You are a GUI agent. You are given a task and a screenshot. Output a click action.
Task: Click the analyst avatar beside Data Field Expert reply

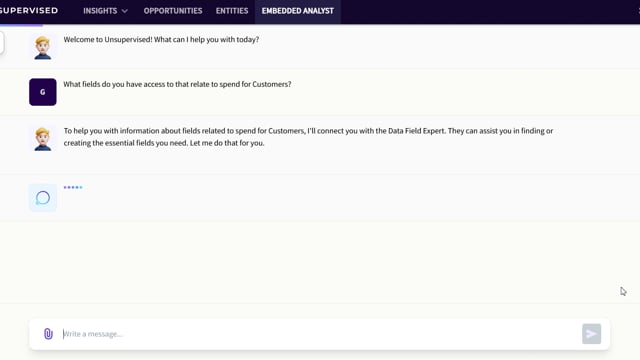click(43, 139)
